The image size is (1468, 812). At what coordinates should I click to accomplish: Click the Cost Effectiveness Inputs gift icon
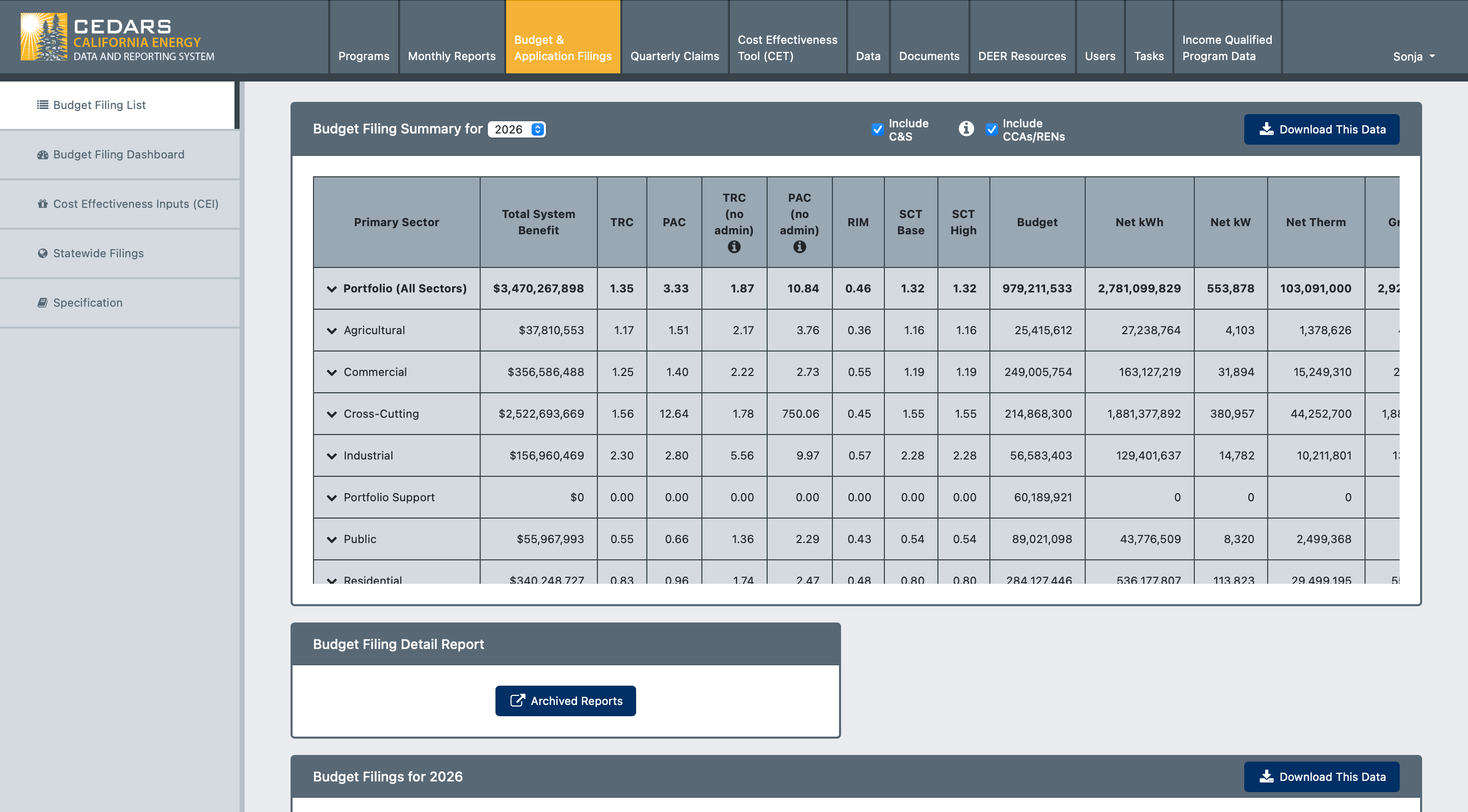pos(42,204)
